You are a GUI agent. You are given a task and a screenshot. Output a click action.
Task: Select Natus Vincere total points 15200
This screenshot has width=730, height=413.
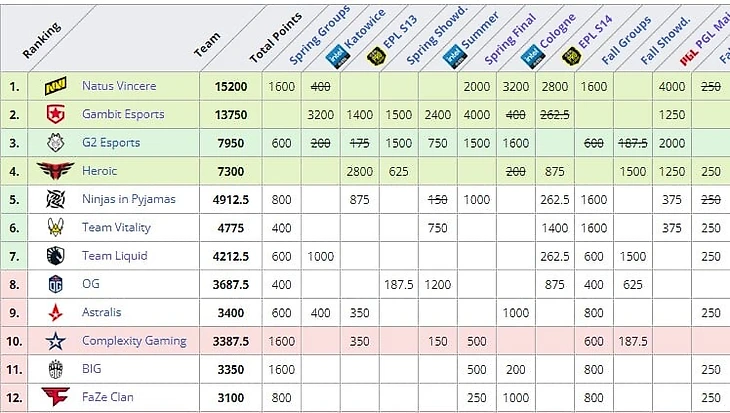tap(231, 87)
